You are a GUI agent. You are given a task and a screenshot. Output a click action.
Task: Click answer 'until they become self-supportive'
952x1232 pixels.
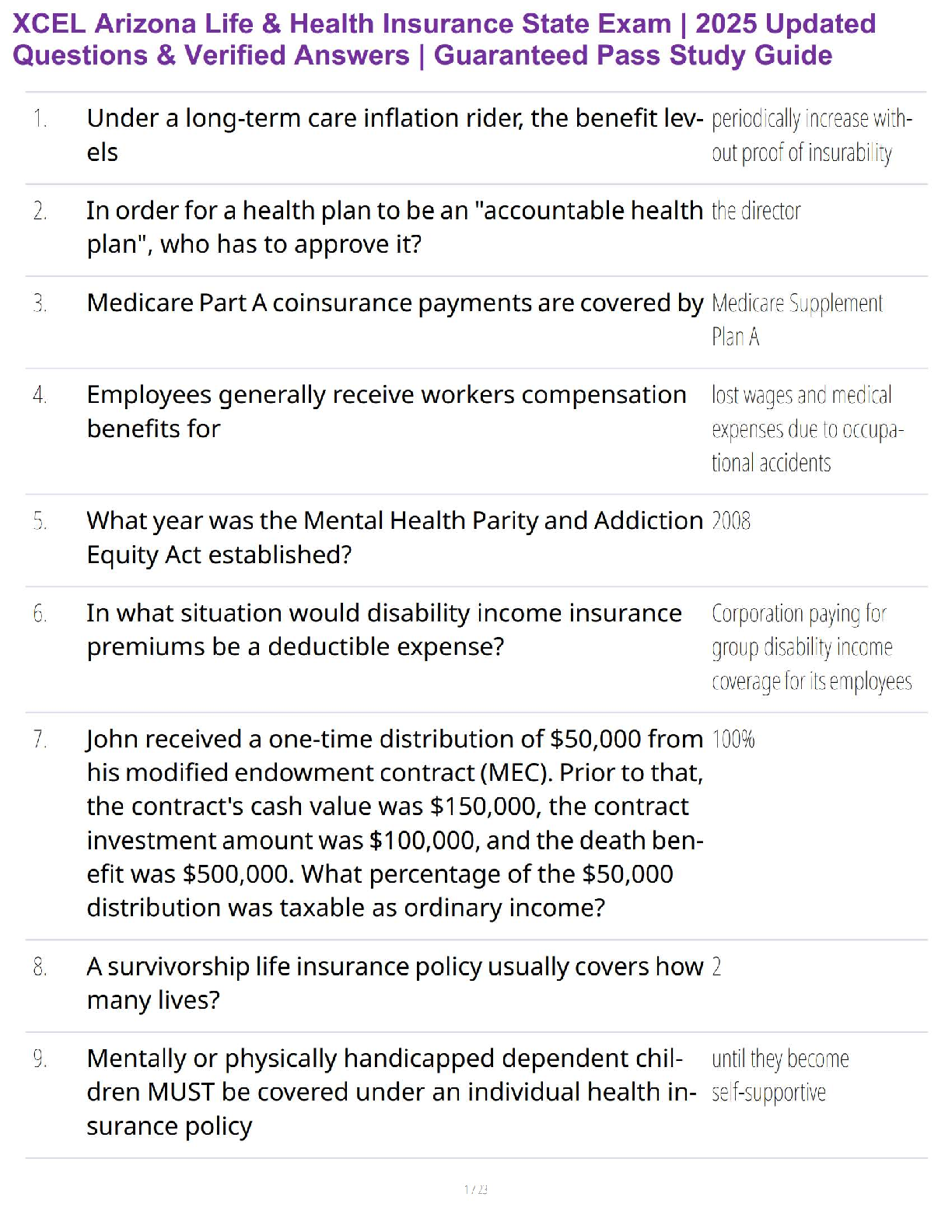coord(780,1076)
